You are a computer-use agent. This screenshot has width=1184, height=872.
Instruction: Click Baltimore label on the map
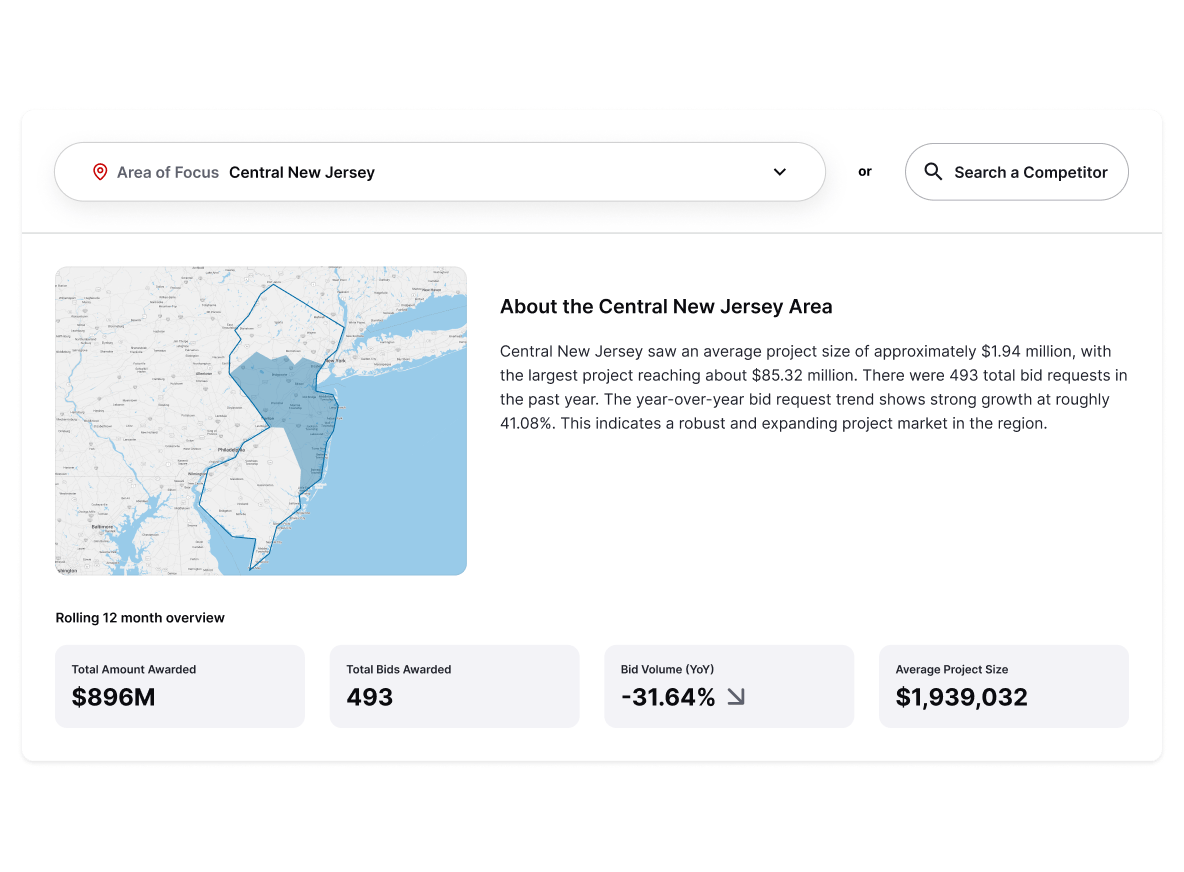click(102, 526)
